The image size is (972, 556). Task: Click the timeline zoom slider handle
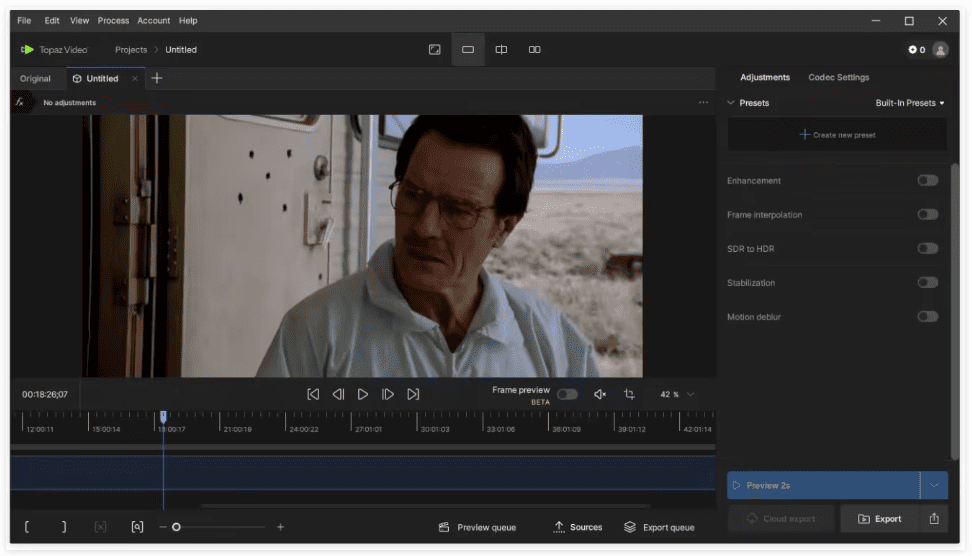point(176,527)
